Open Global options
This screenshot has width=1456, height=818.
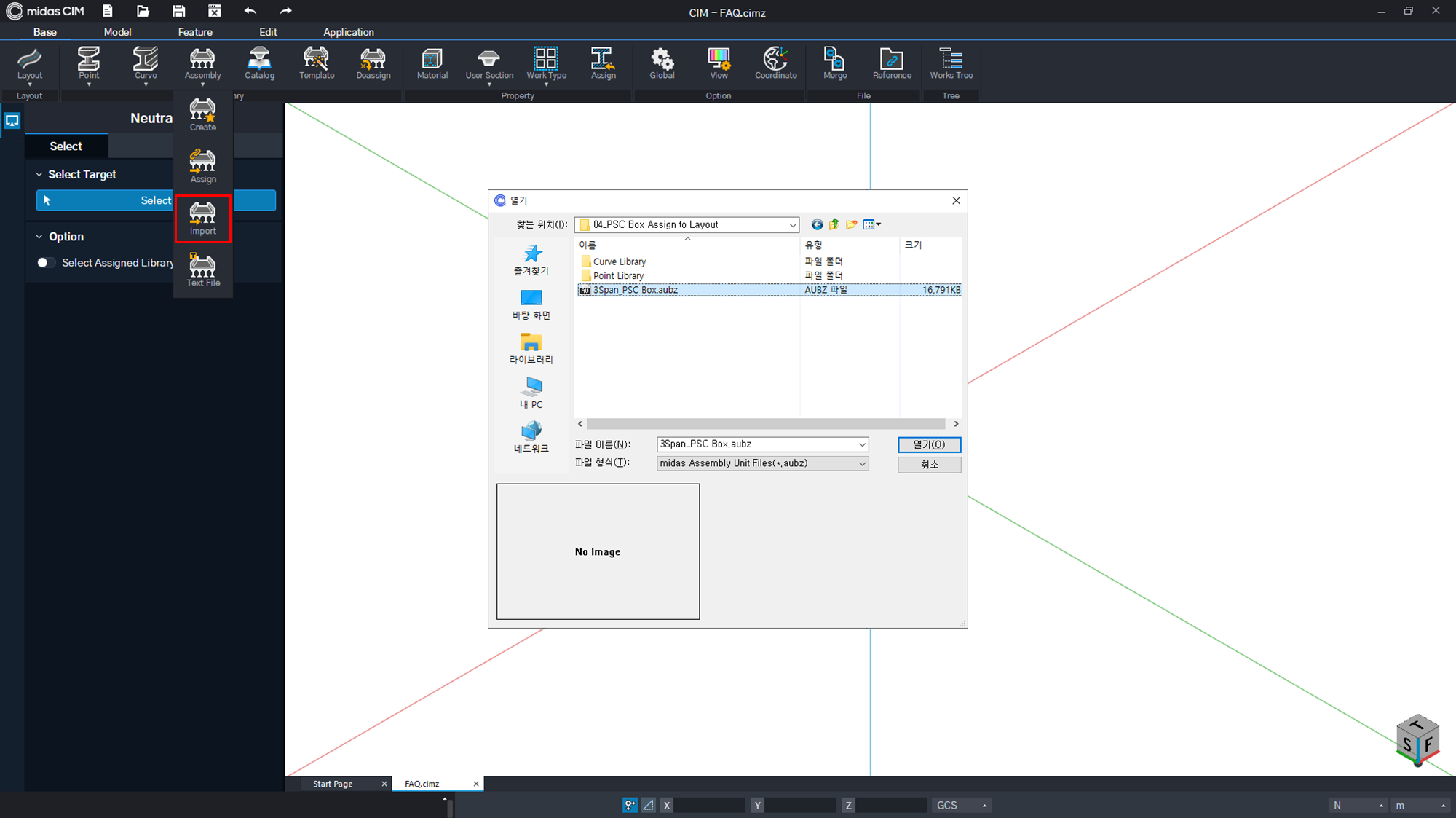[662, 63]
